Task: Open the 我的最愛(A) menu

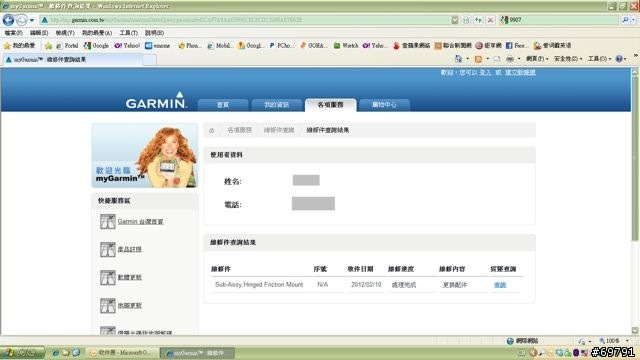Action: pos(97,33)
